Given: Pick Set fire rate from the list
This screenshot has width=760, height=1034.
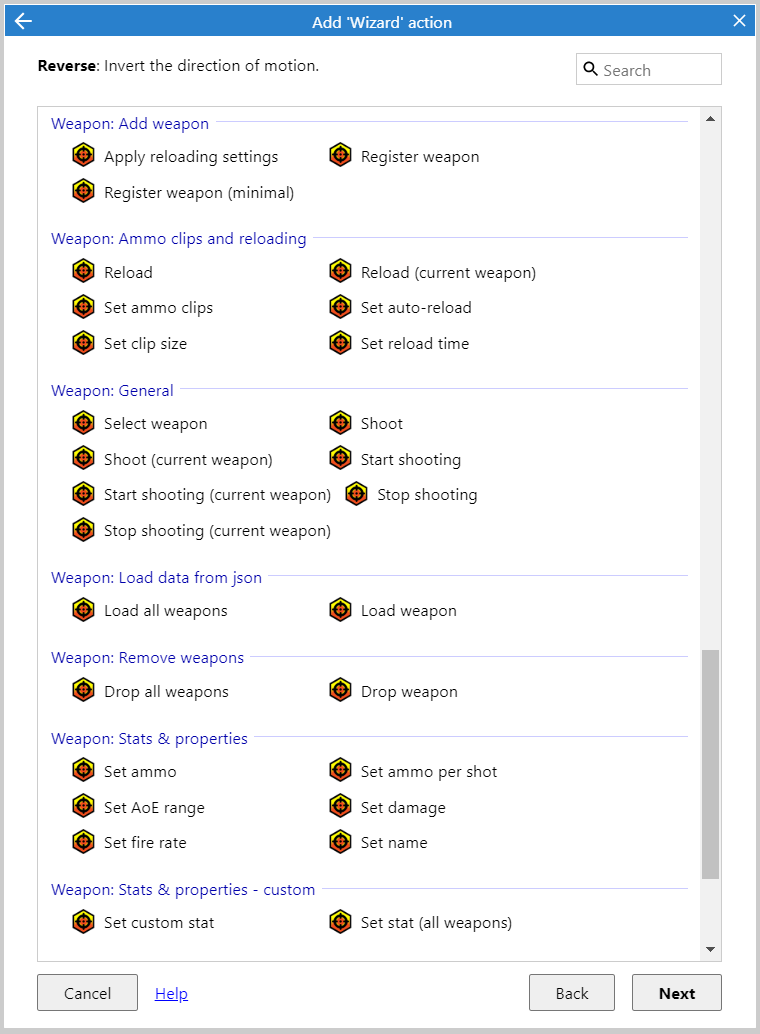Looking at the screenshot, I should (145, 842).
